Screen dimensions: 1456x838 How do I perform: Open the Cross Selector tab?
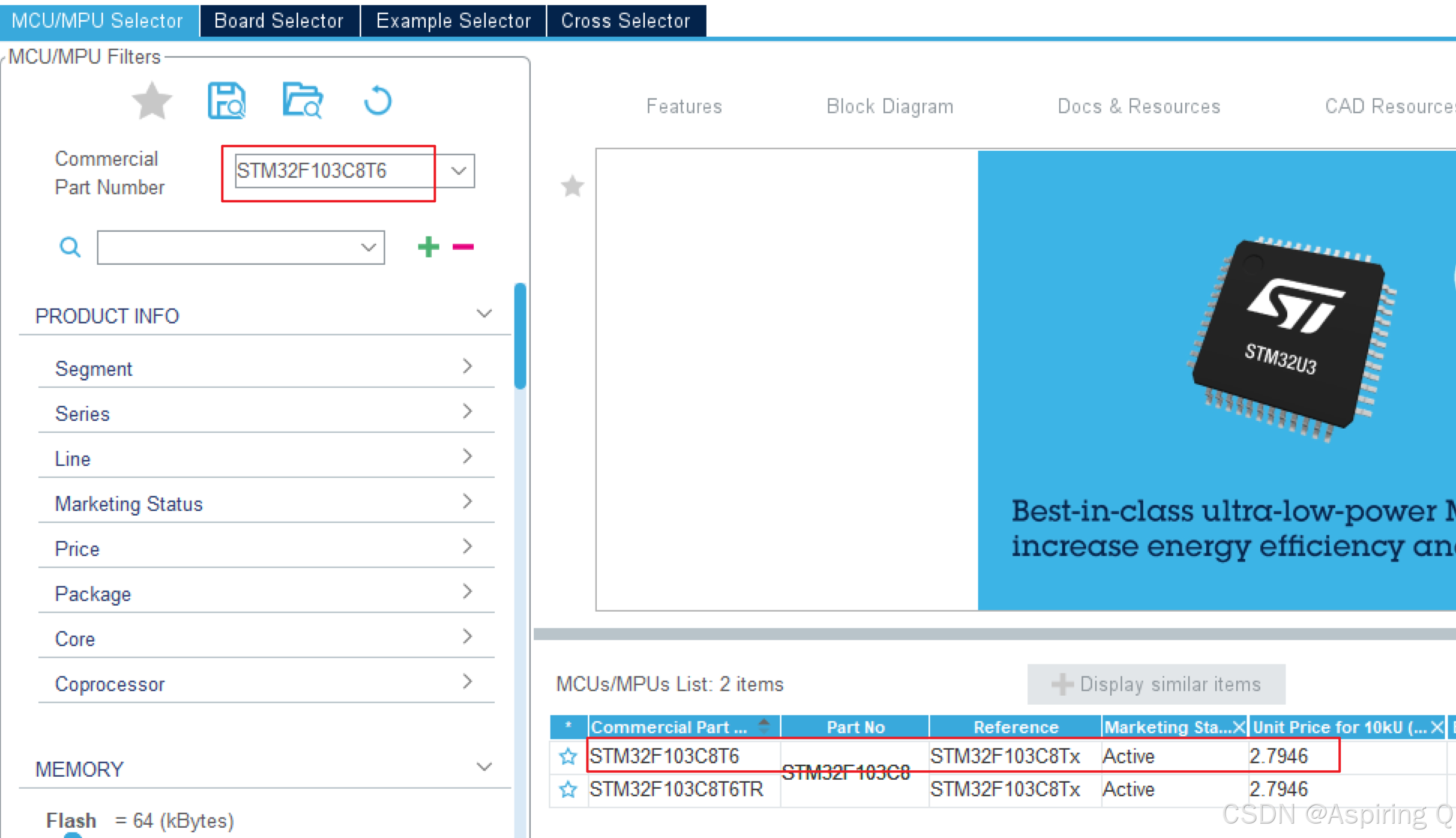[x=626, y=21]
